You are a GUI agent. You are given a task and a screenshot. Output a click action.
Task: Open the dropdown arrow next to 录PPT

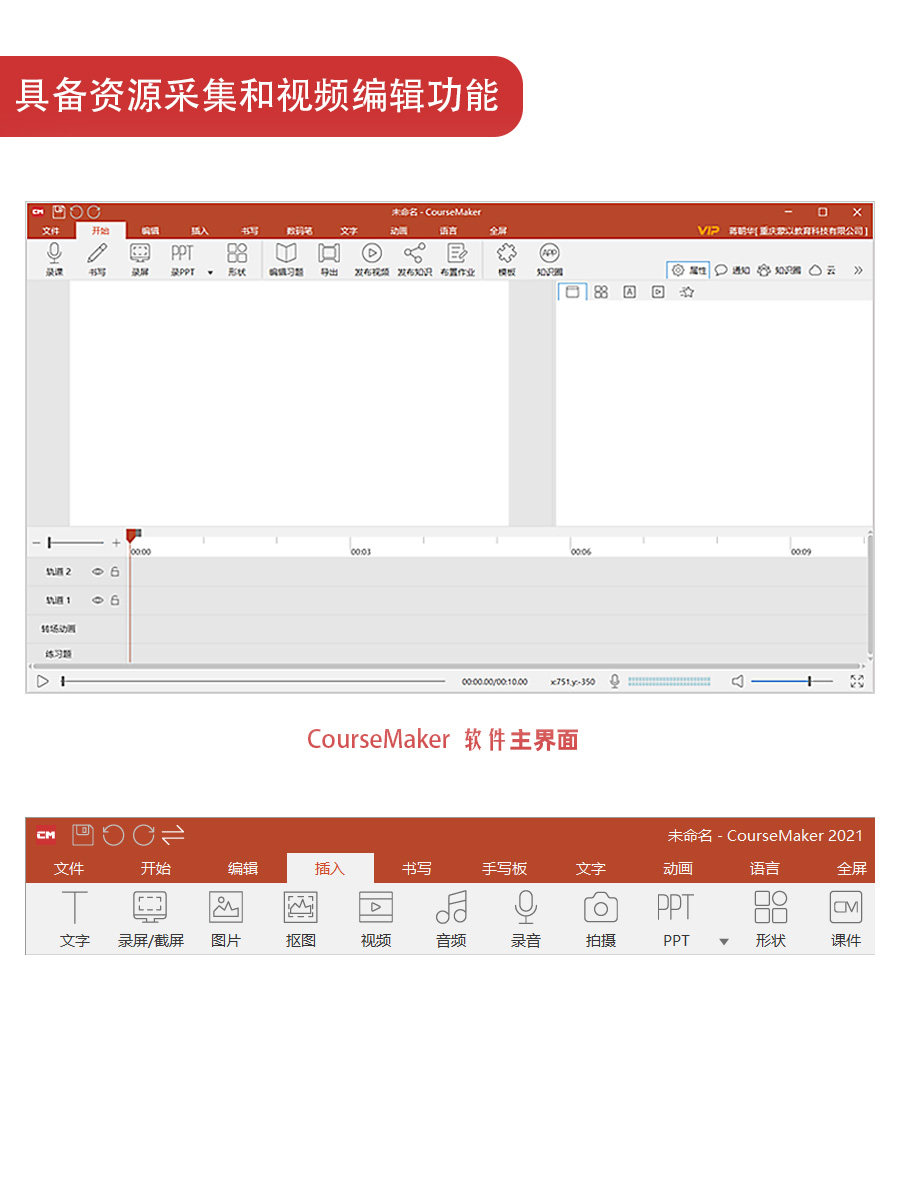[210, 272]
